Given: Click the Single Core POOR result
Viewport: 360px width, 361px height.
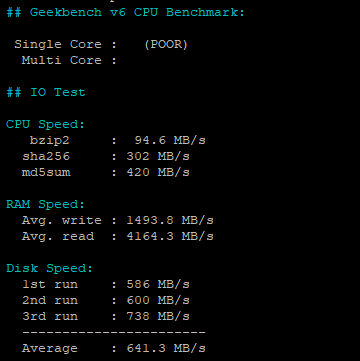Looking at the screenshot, I should point(166,44).
